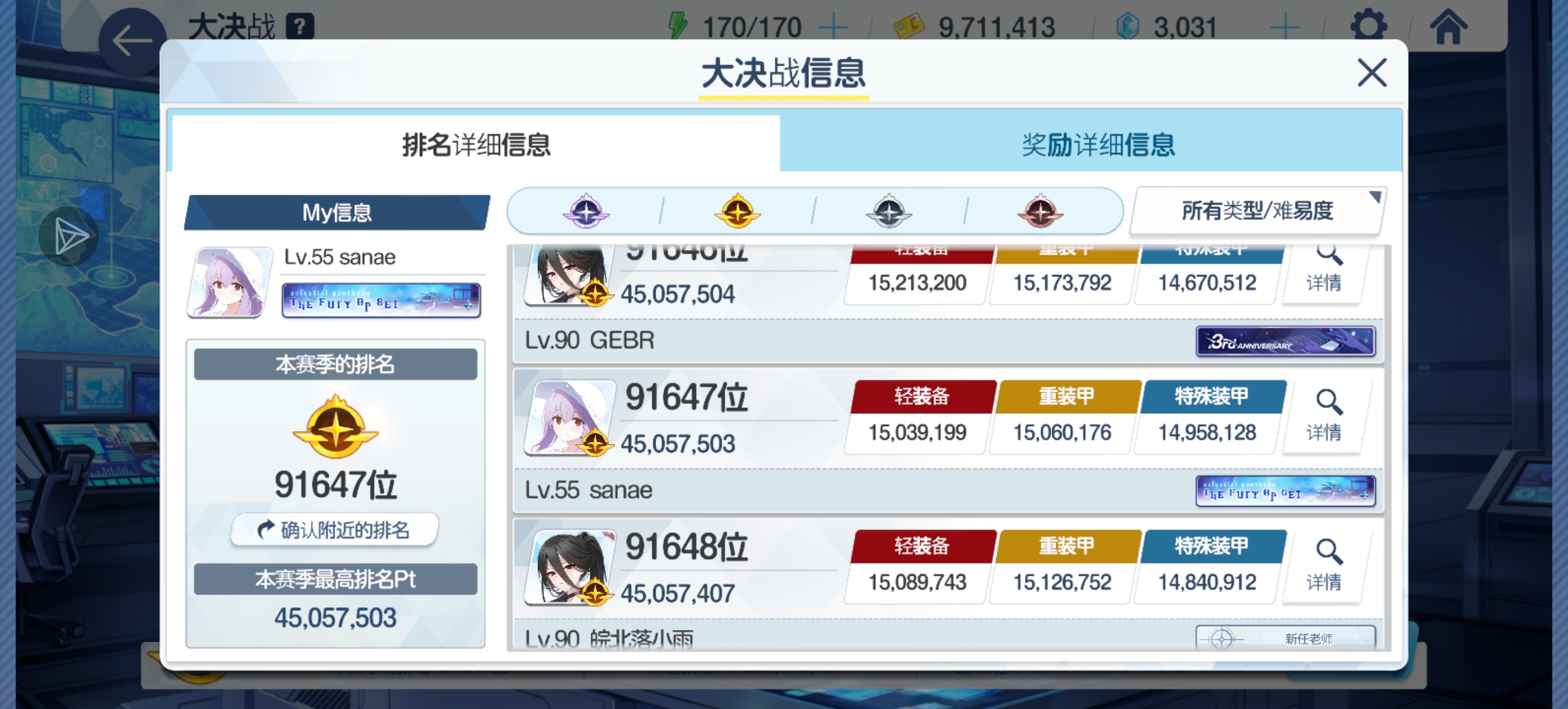
Task: Close the 大决战信息 dialog
Action: [x=1371, y=73]
